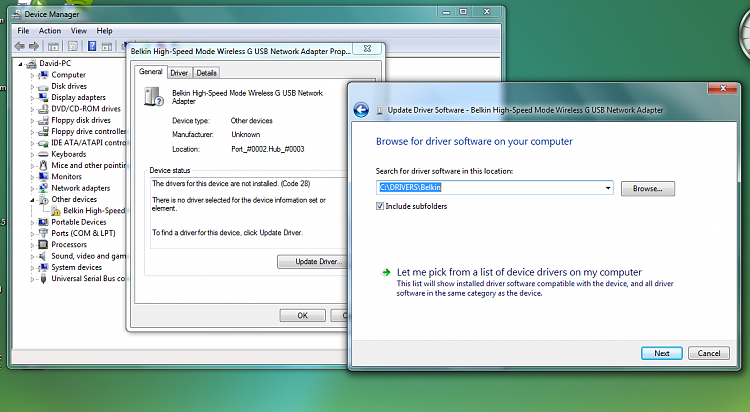Click the Portable Devices category icon
The height and width of the screenshot is (412, 750).
pos(44,222)
